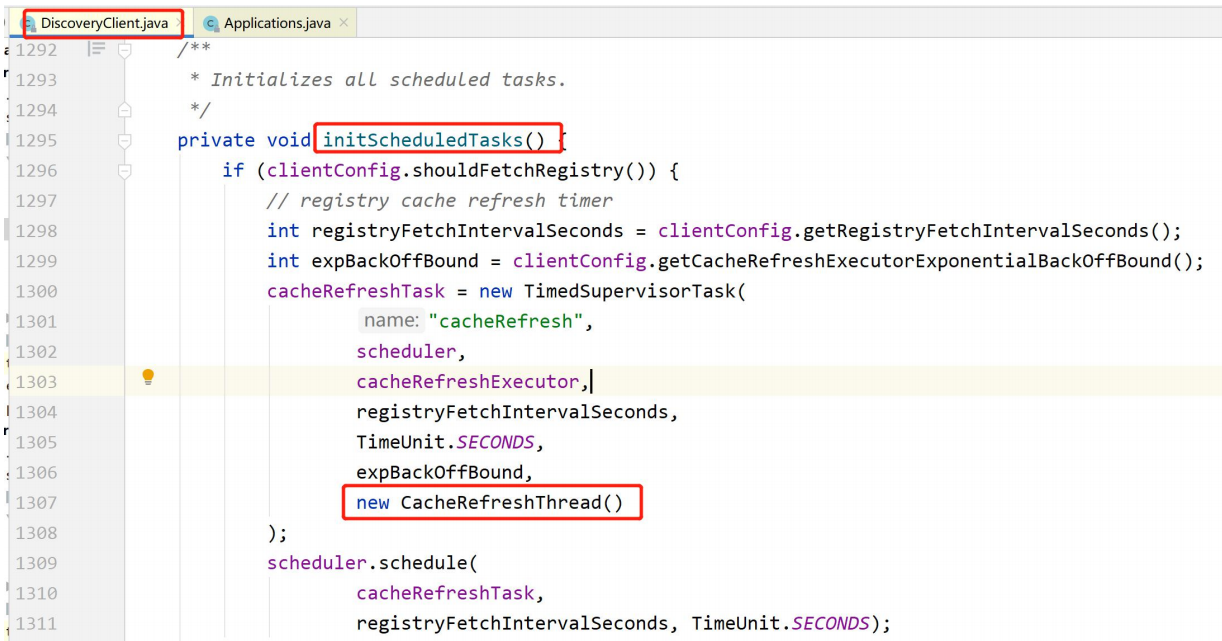Viewport: 1222px width, 641px height.
Task: Click cacheRefreshTask argument on line 1310
Action: pos(445,593)
